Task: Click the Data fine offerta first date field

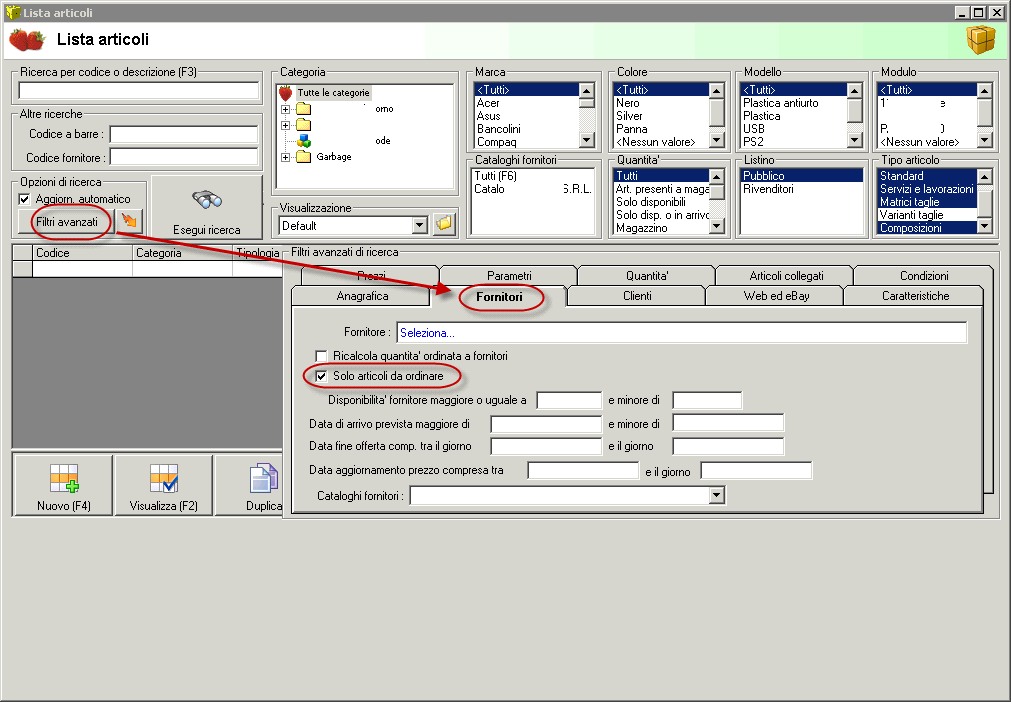Action: (545, 446)
